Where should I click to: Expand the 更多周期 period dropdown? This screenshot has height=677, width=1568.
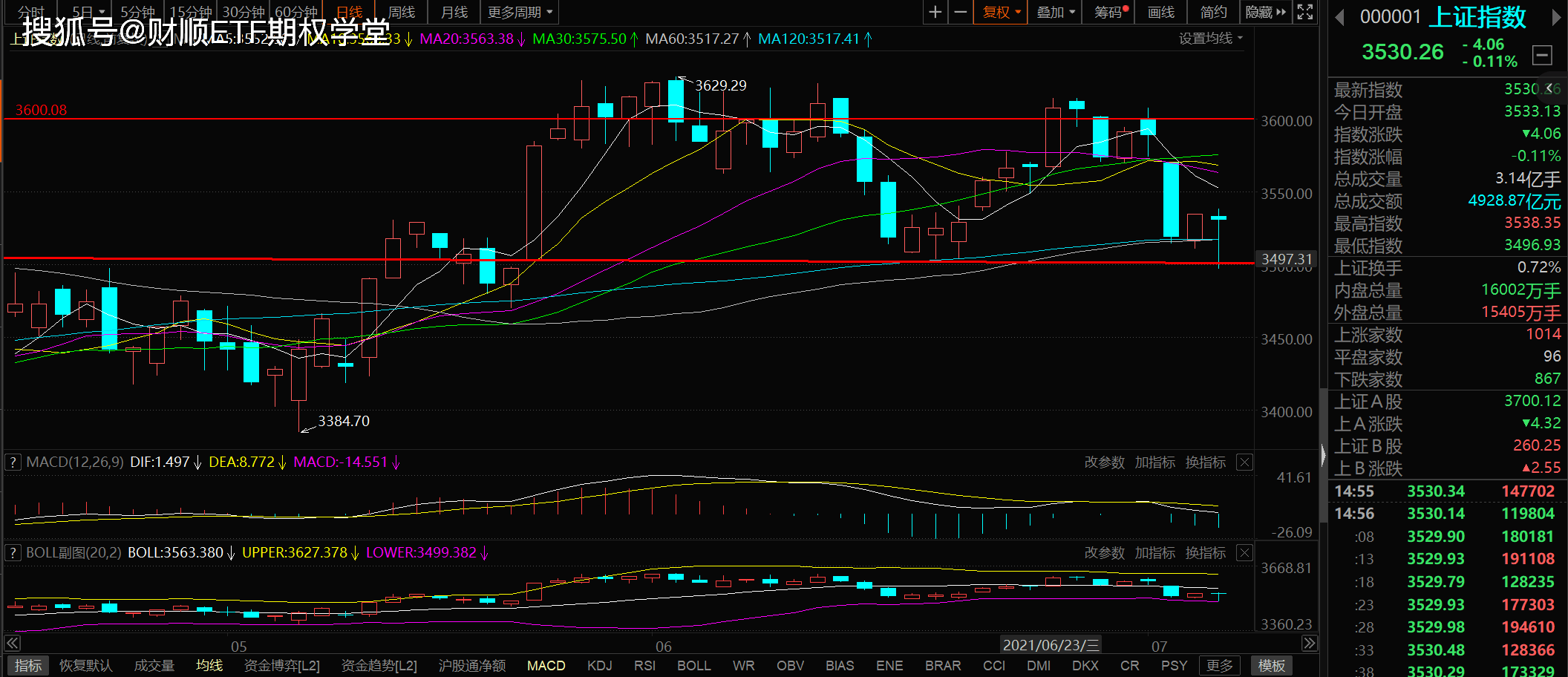(520, 12)
